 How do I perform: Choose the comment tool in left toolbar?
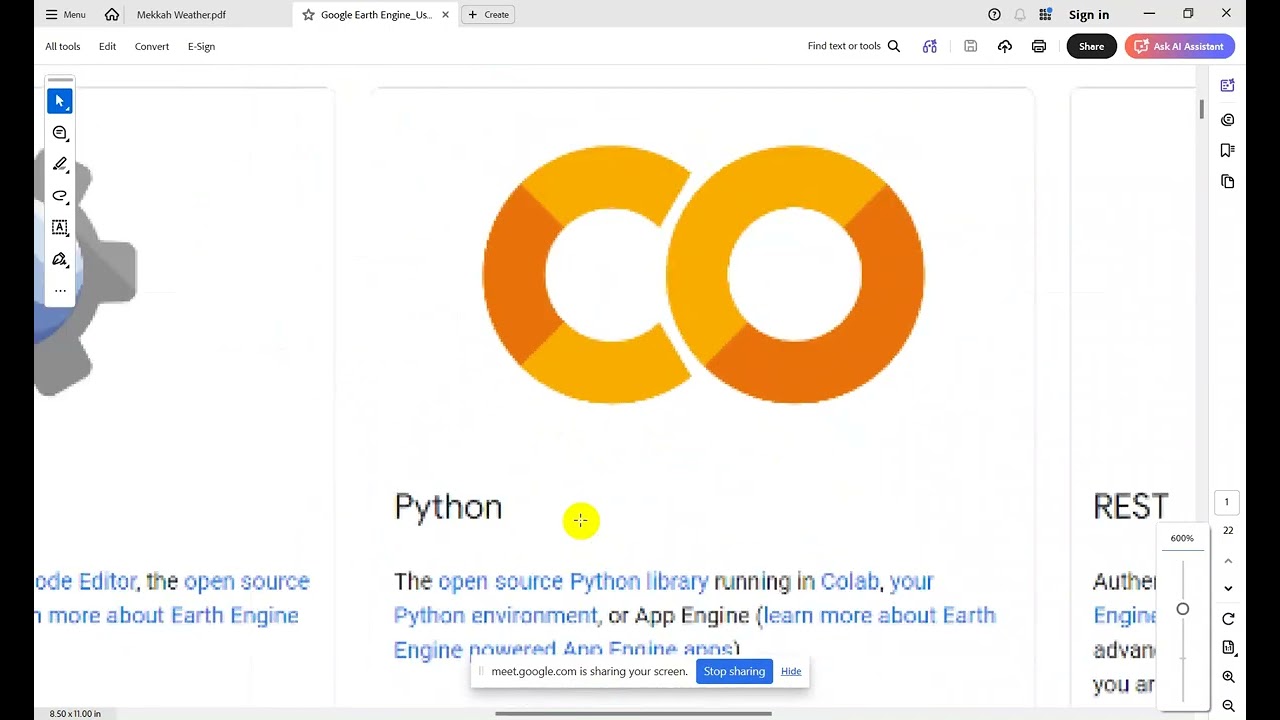tap(60, 133)
